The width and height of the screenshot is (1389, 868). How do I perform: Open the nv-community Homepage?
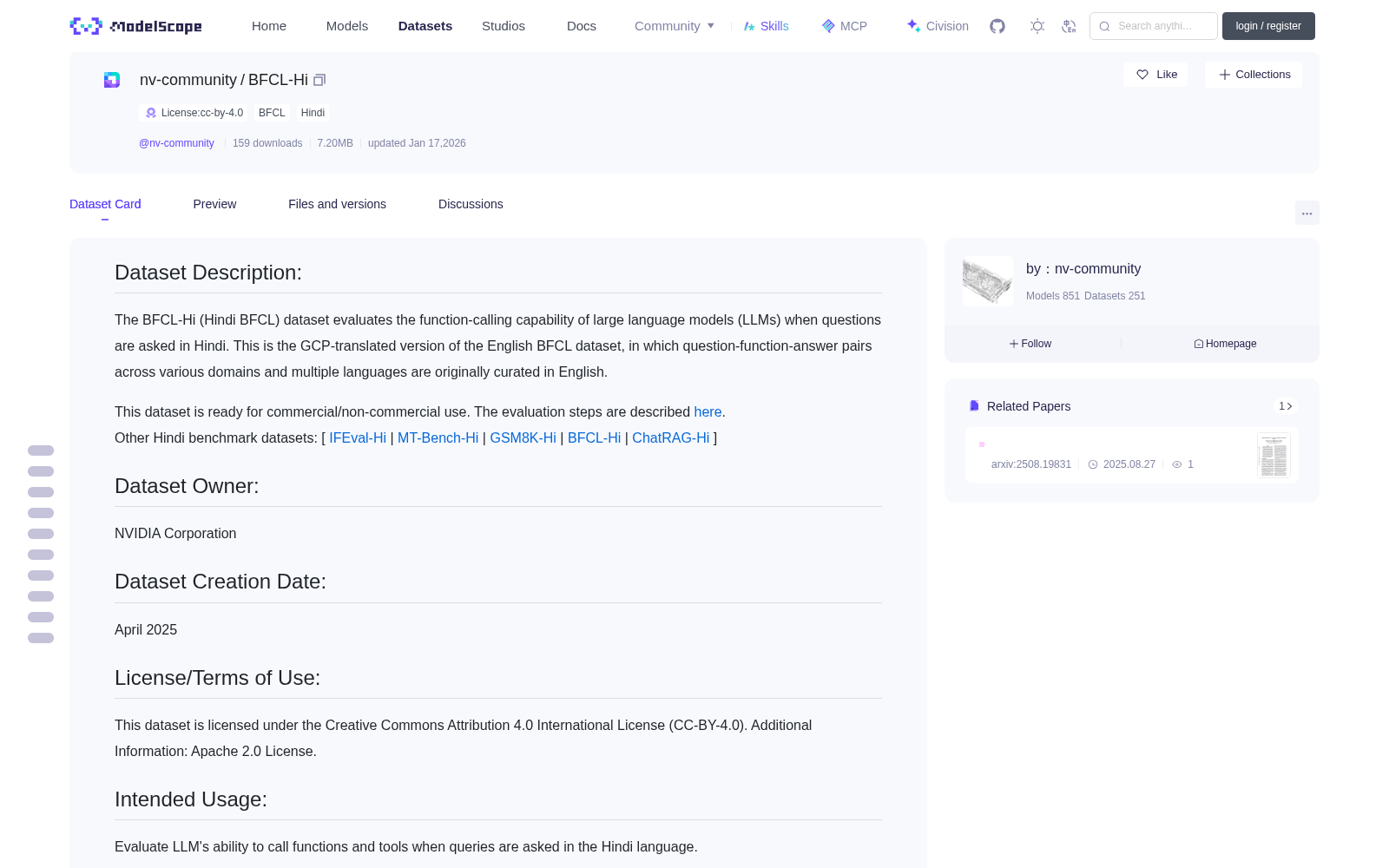tap(1225, 344)
